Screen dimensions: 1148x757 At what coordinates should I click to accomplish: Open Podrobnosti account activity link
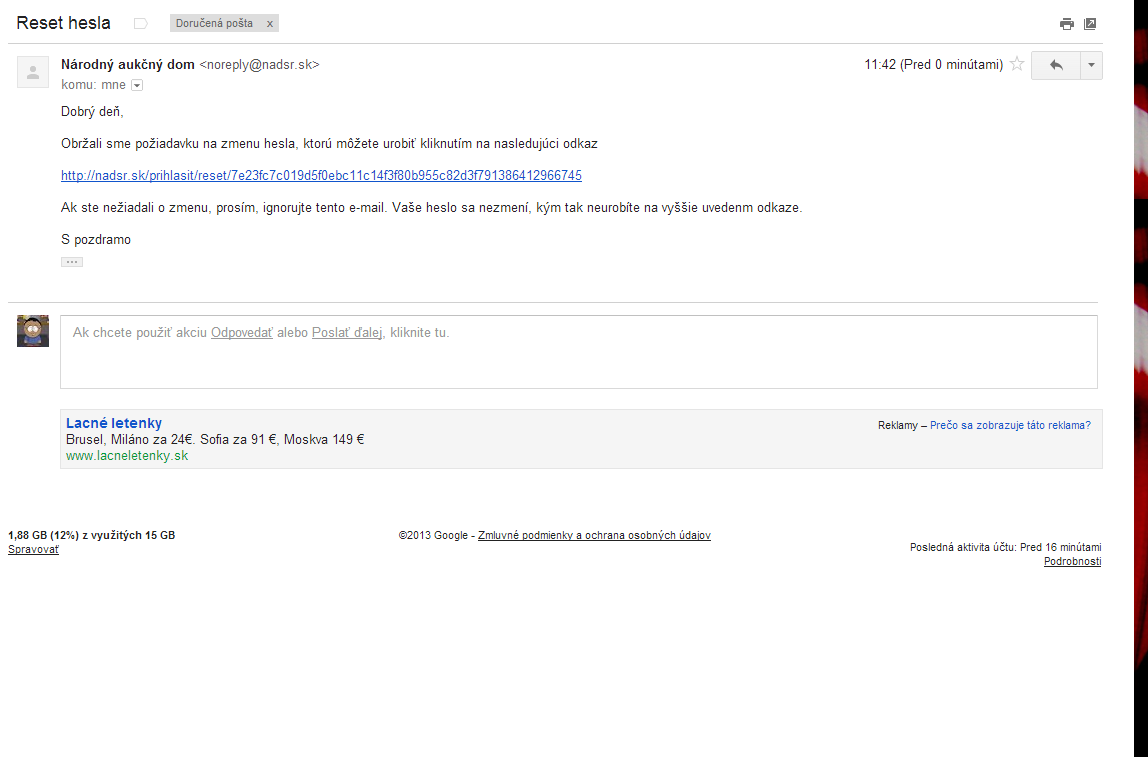tap(1073, 562)
